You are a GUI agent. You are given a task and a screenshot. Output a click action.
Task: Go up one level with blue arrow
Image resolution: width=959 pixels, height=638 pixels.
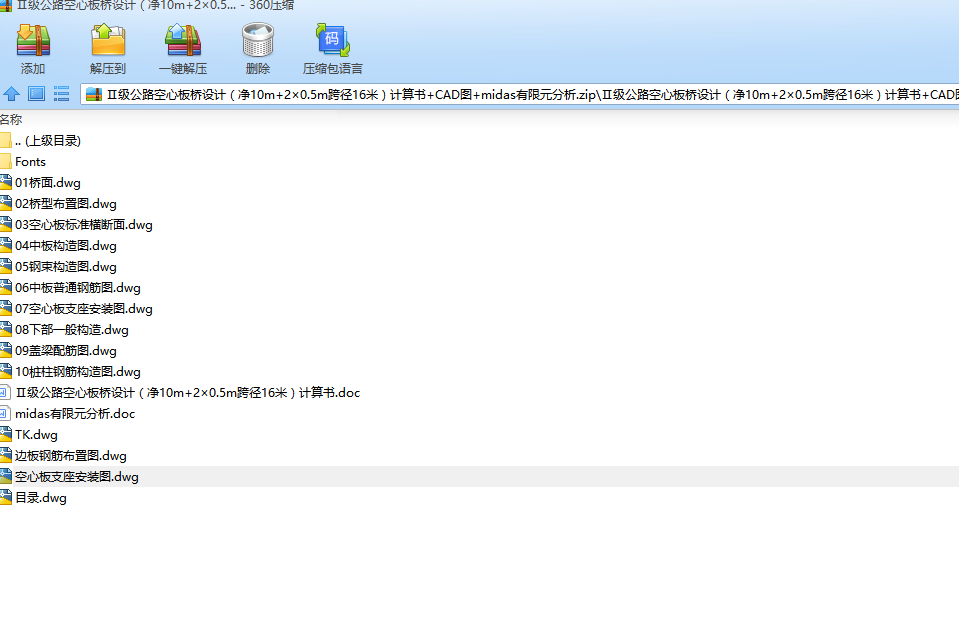12,94
